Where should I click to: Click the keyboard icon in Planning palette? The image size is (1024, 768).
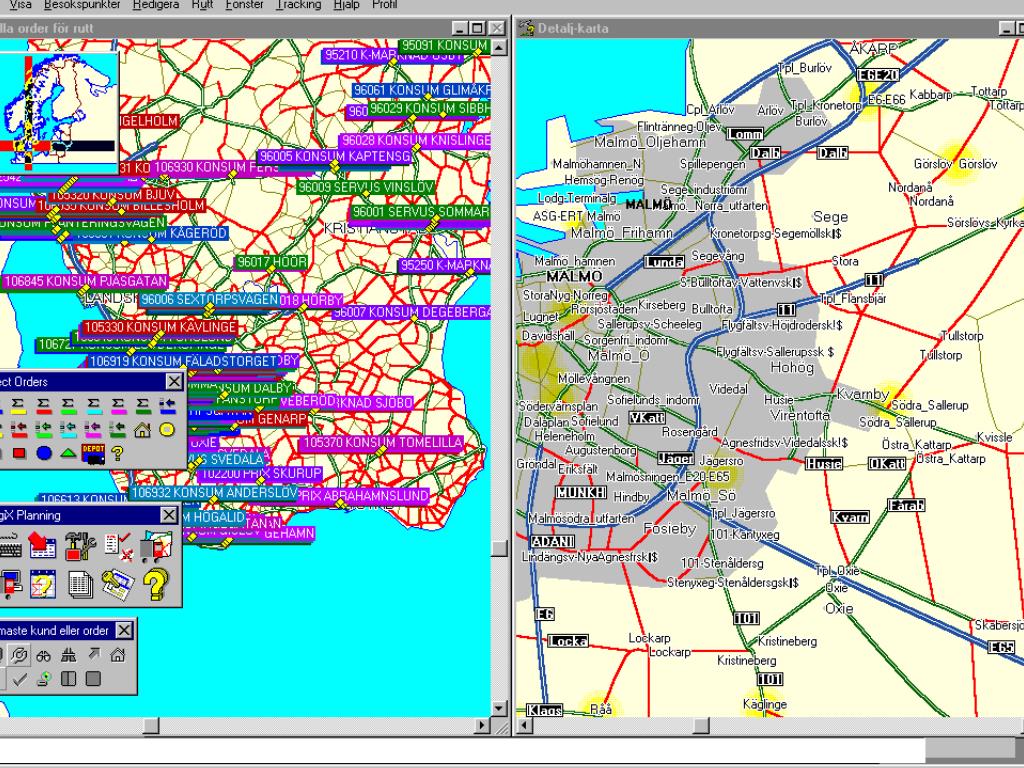click(10, 547)
